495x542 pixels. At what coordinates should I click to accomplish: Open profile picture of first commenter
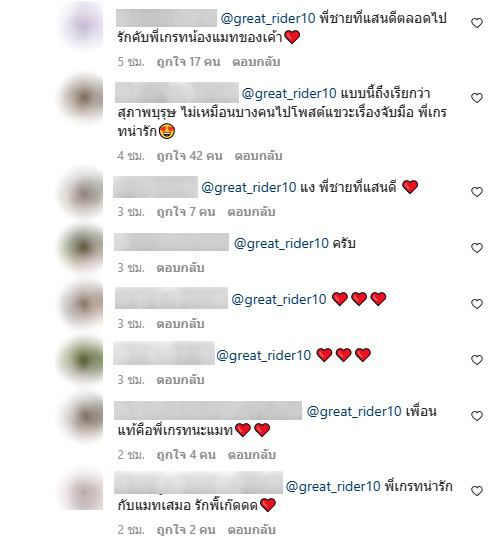tap(83, 25)
